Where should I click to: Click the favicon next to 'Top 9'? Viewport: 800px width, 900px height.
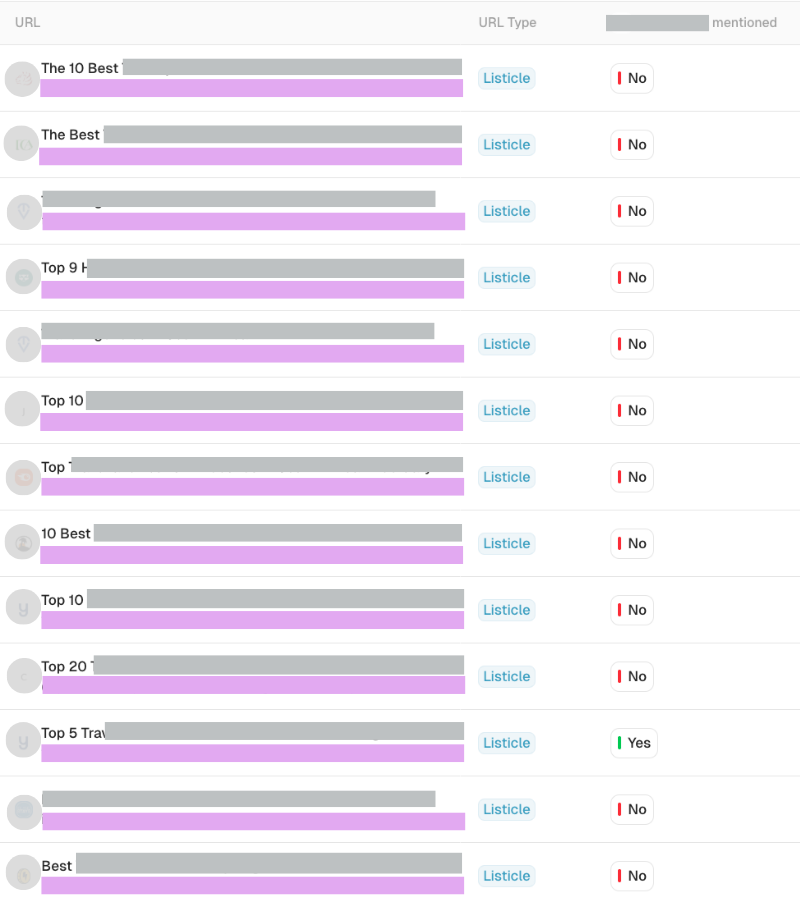coord(22,277)
